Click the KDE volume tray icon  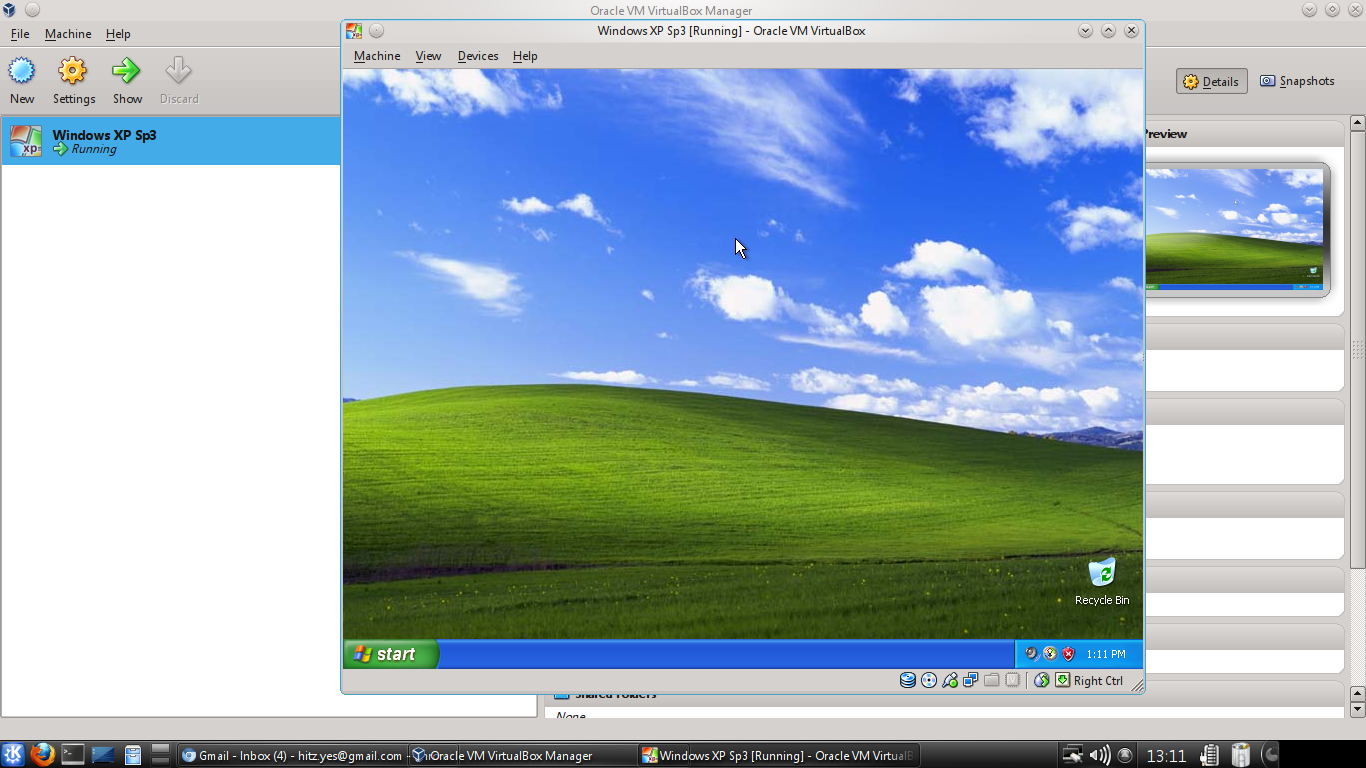[1099, 755]
